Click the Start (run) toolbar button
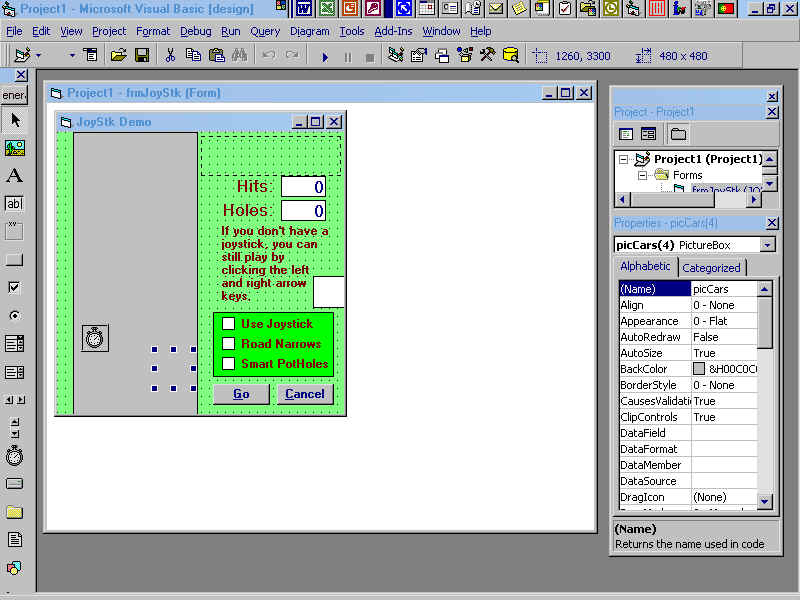This screenshot has height=600, width=800. pos(325,56)
